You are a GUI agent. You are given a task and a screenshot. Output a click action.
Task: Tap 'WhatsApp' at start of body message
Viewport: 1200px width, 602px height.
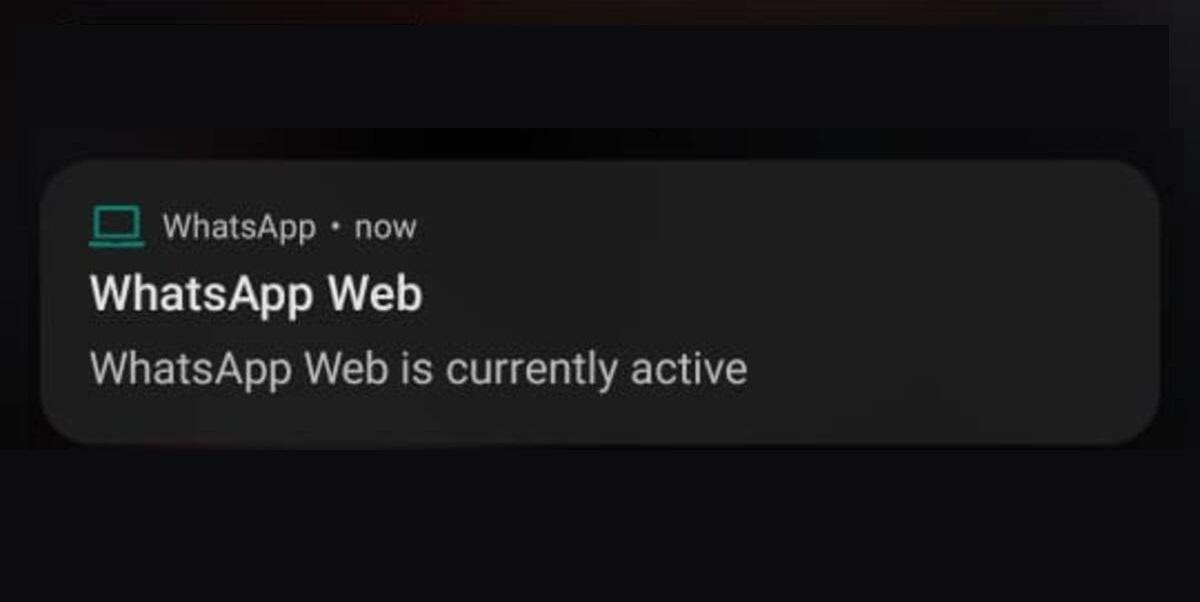coord(190,370)
